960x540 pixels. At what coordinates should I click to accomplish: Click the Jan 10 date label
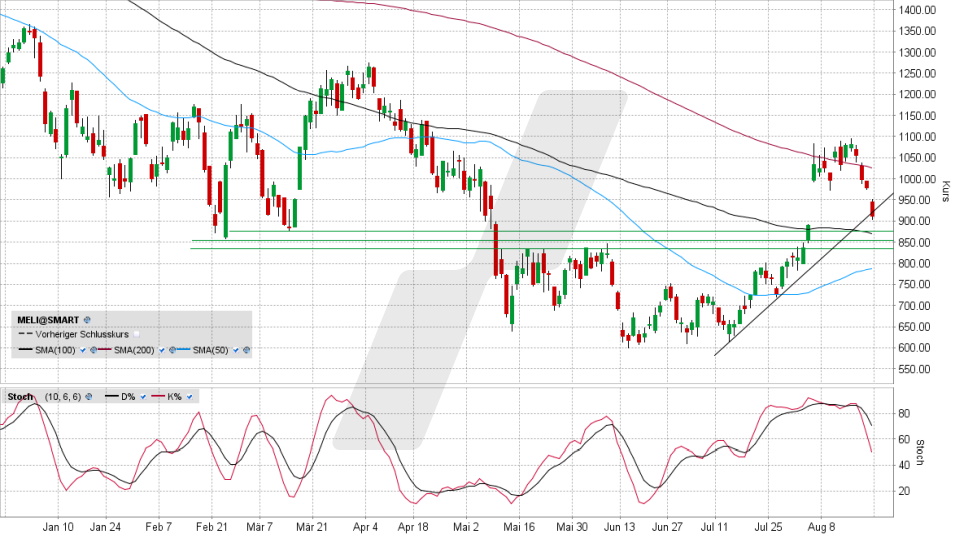click(58, 527)
